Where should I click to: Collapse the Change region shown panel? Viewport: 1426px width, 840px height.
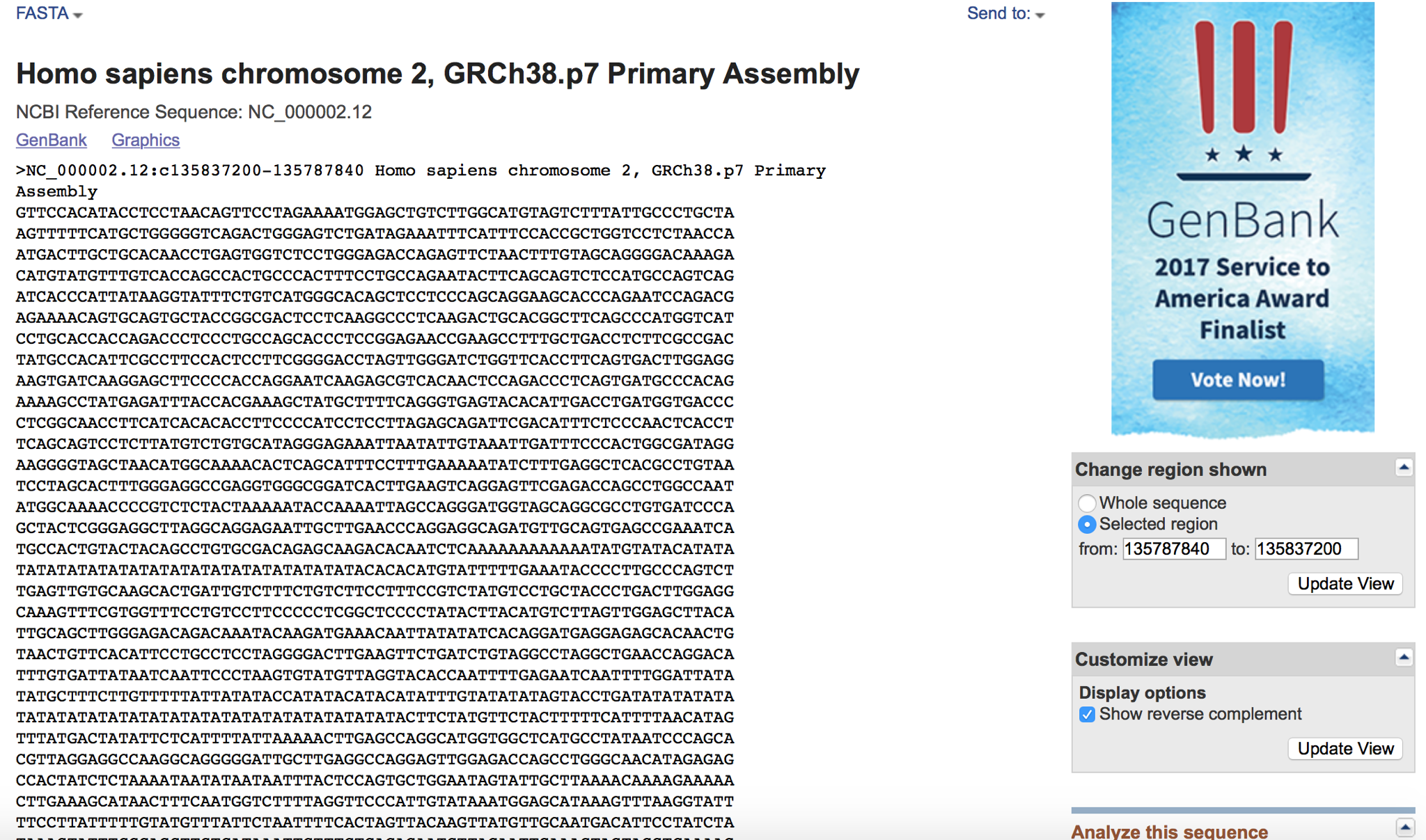tap(1404, 468)
